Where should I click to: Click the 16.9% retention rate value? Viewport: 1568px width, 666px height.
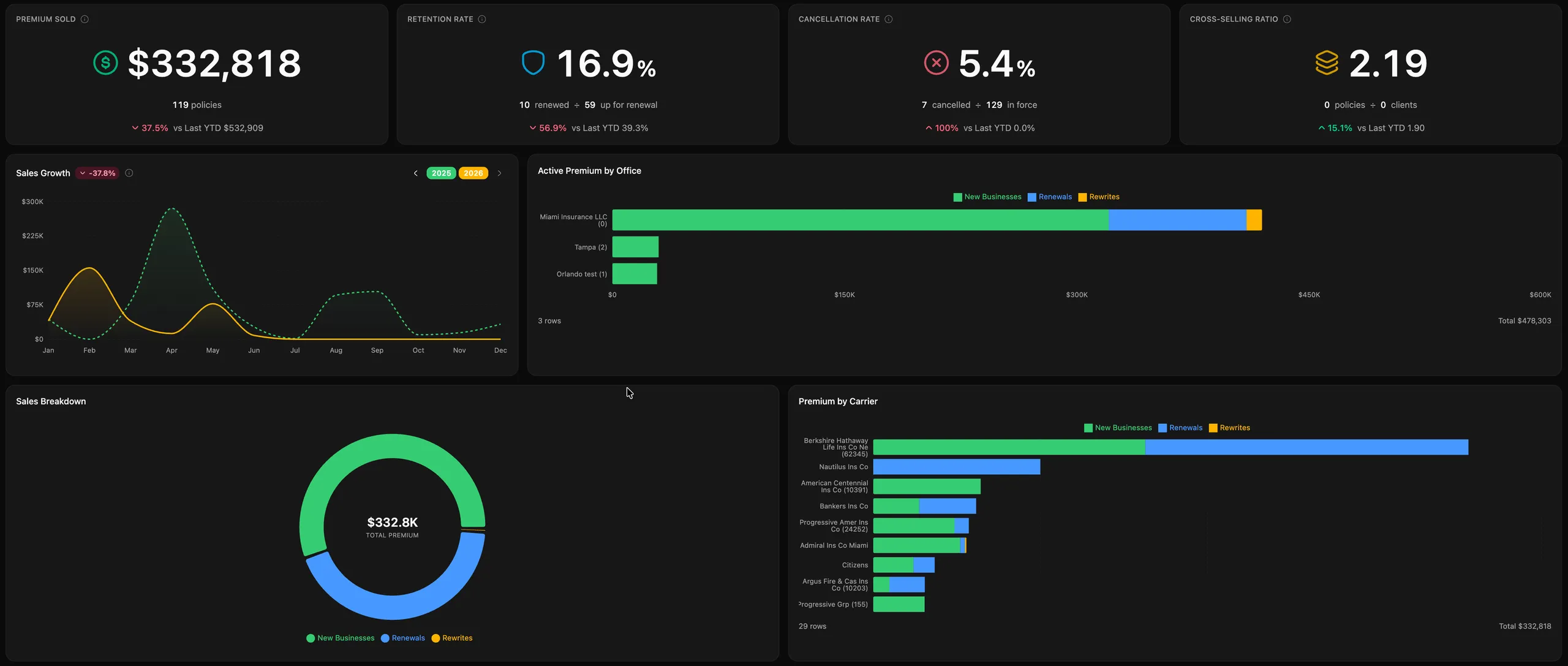[x=606, y=63]
